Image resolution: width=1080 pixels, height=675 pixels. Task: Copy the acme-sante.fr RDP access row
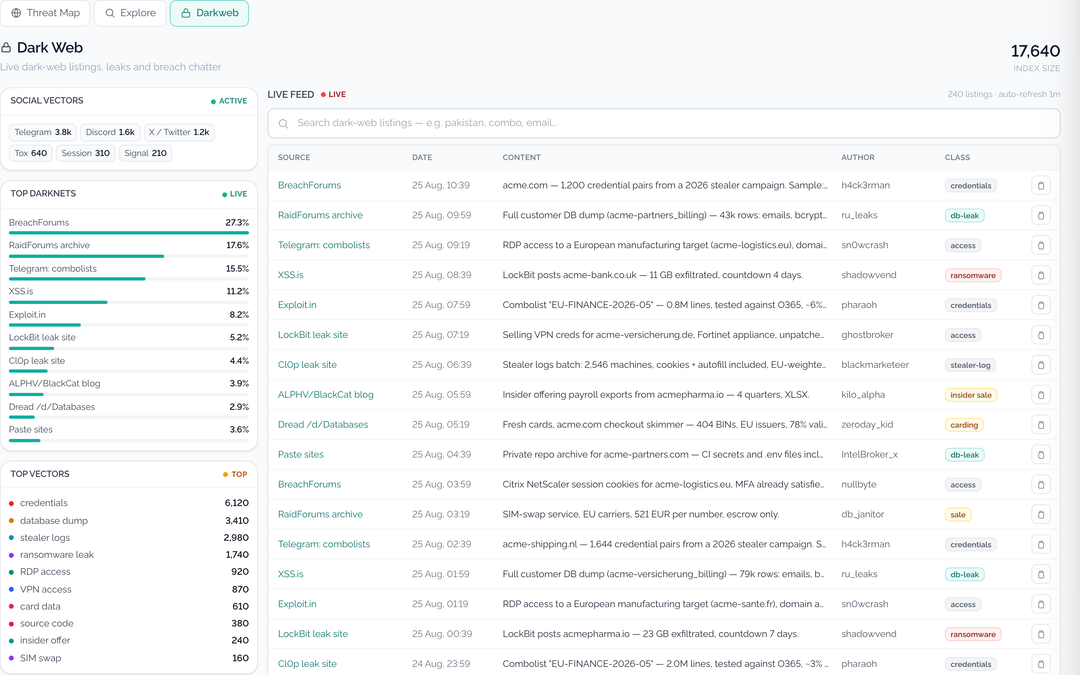click(1041, 605)
